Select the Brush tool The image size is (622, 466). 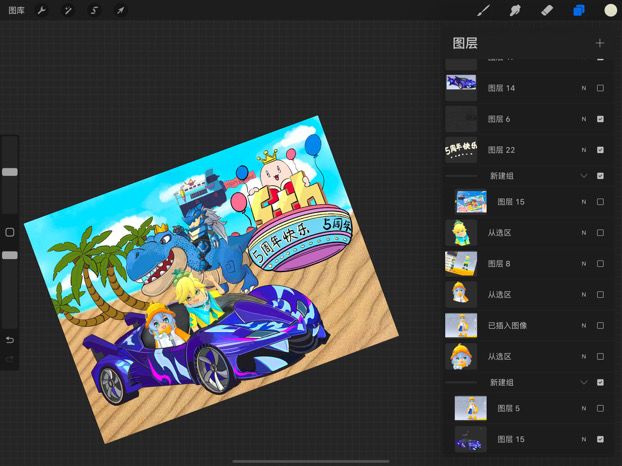483,10
